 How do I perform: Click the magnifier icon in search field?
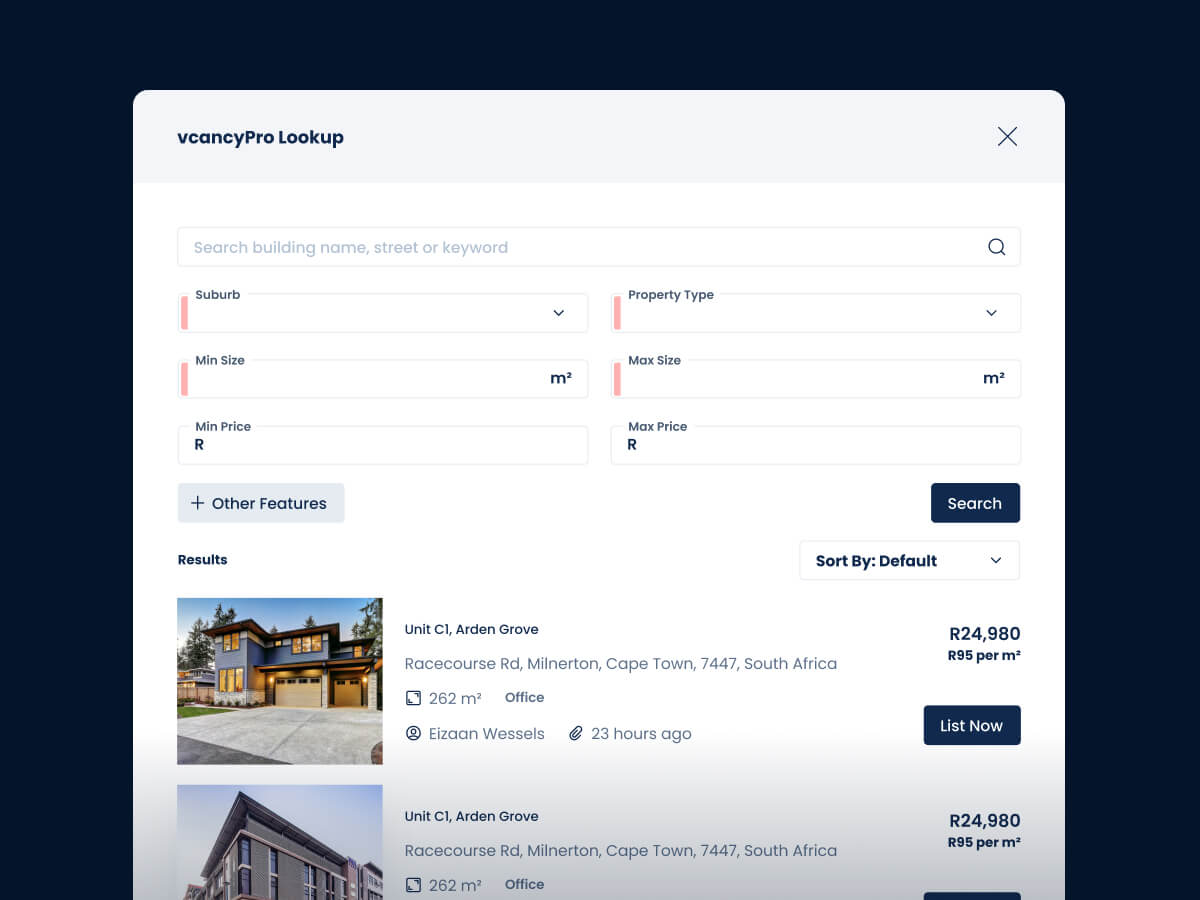tap(996, 247)
